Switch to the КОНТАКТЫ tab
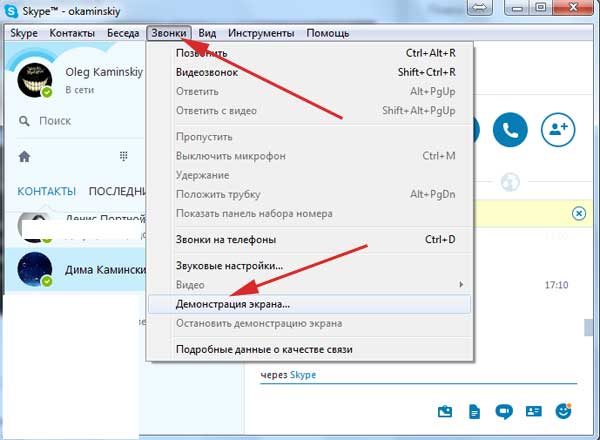 tap(46, 191)
